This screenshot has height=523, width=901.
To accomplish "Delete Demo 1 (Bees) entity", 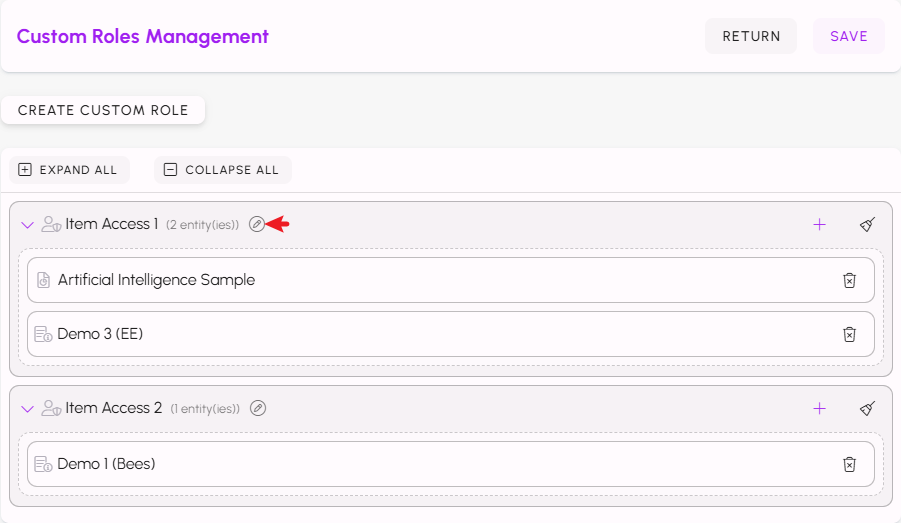I will tap(849, 464).
